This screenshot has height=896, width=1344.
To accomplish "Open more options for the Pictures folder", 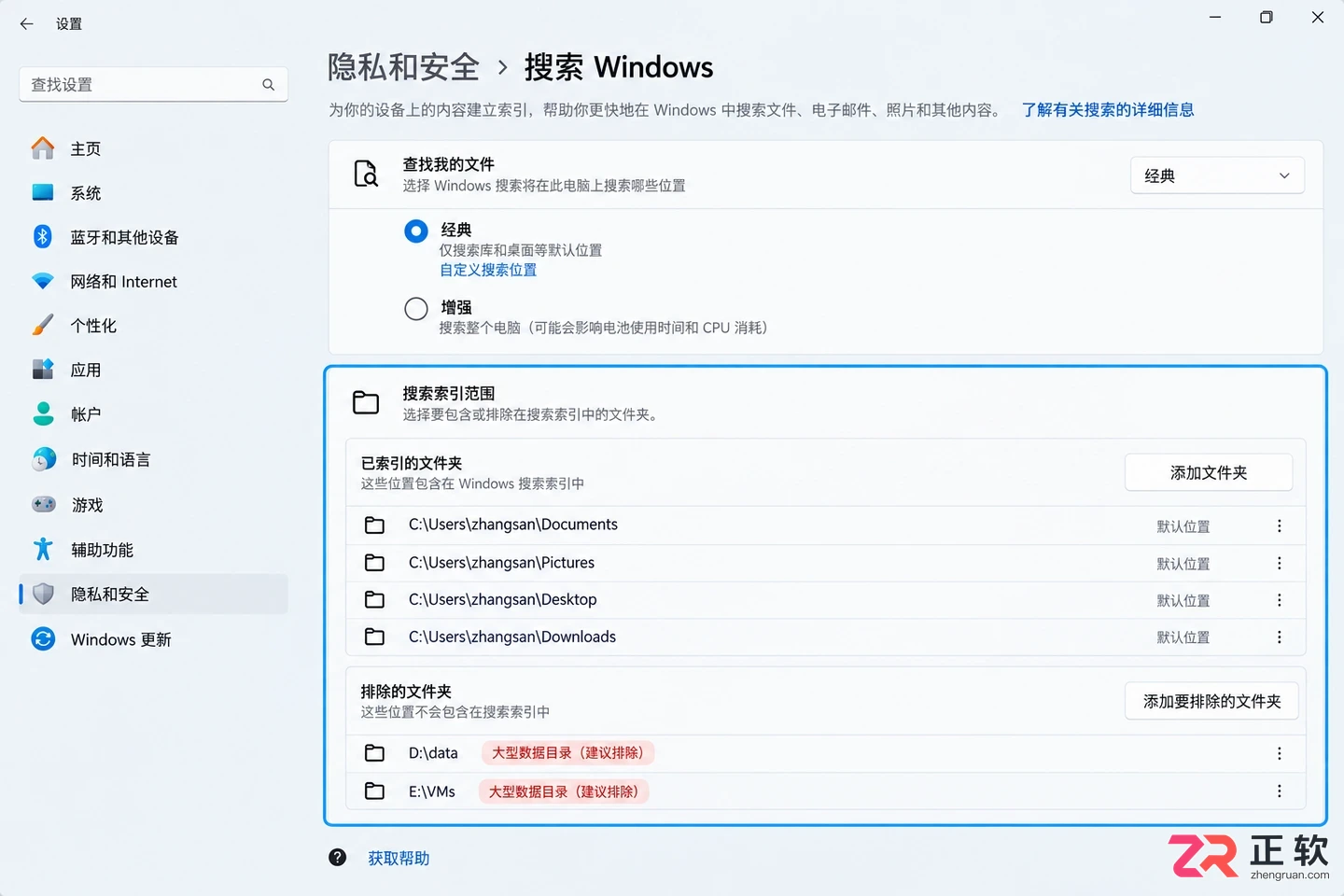I will tap(1279, 563).
